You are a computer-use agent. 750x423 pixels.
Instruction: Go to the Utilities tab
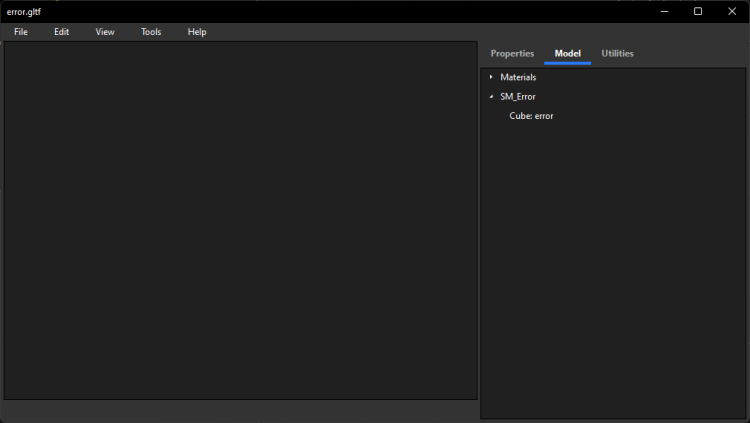(617, 54)
